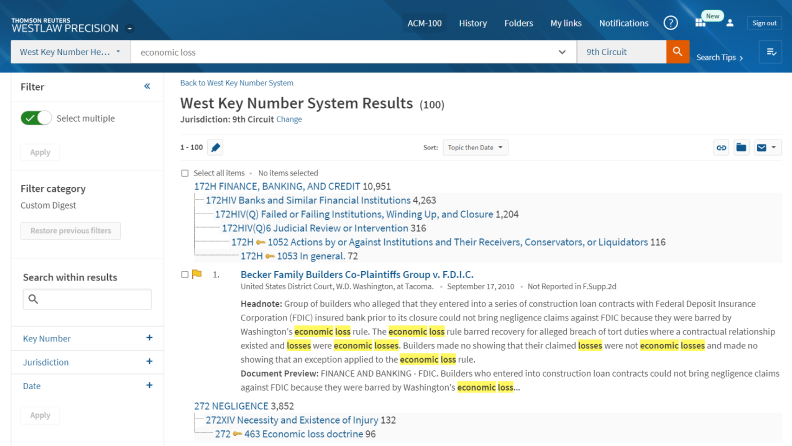Open 272 NEGLIGENCE topic

click(231, 406)
